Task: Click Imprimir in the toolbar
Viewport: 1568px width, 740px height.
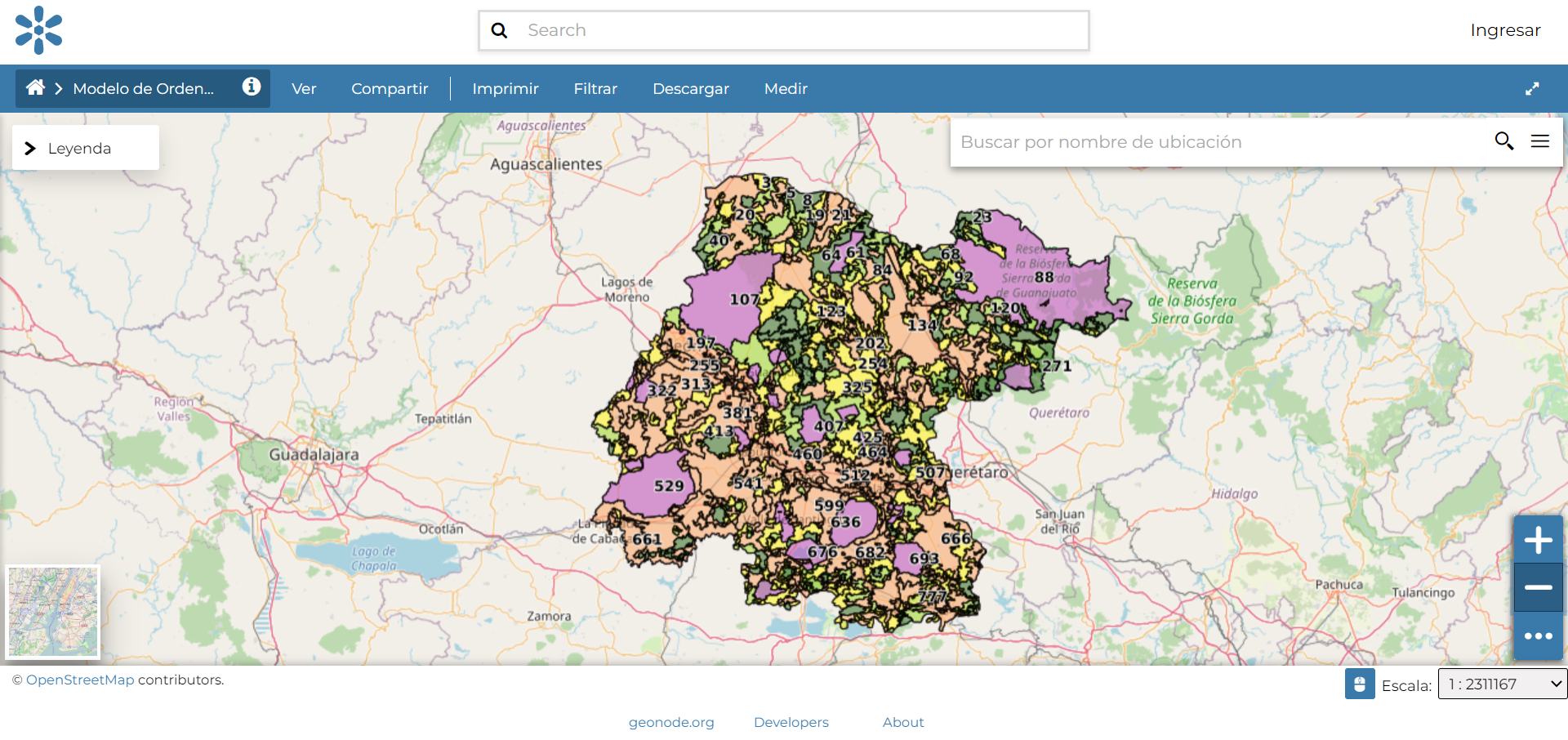Action: (506, 88)
